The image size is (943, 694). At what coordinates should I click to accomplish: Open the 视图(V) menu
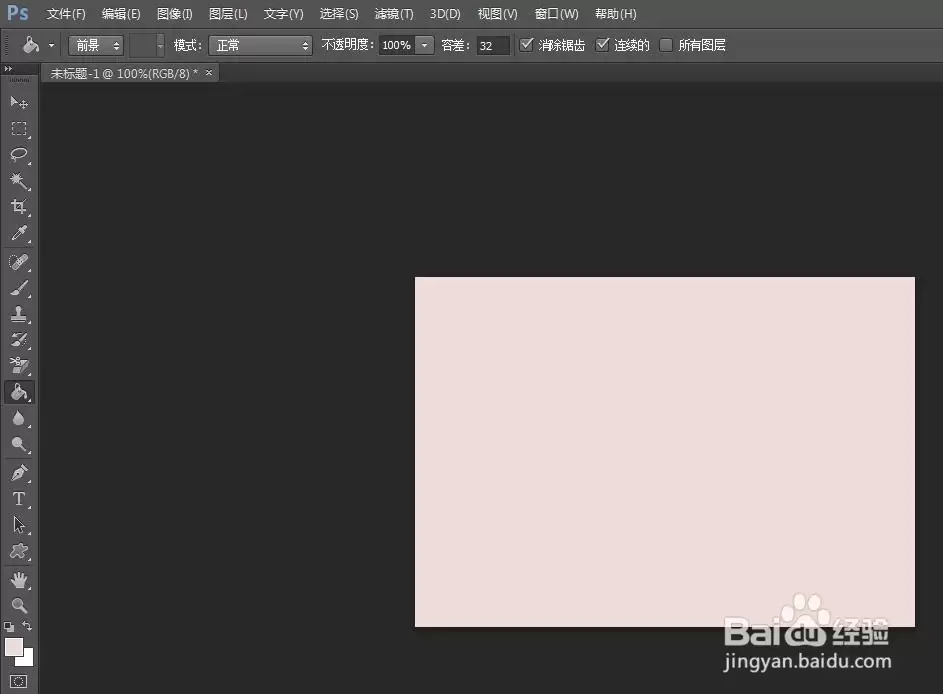click(497, 14)
